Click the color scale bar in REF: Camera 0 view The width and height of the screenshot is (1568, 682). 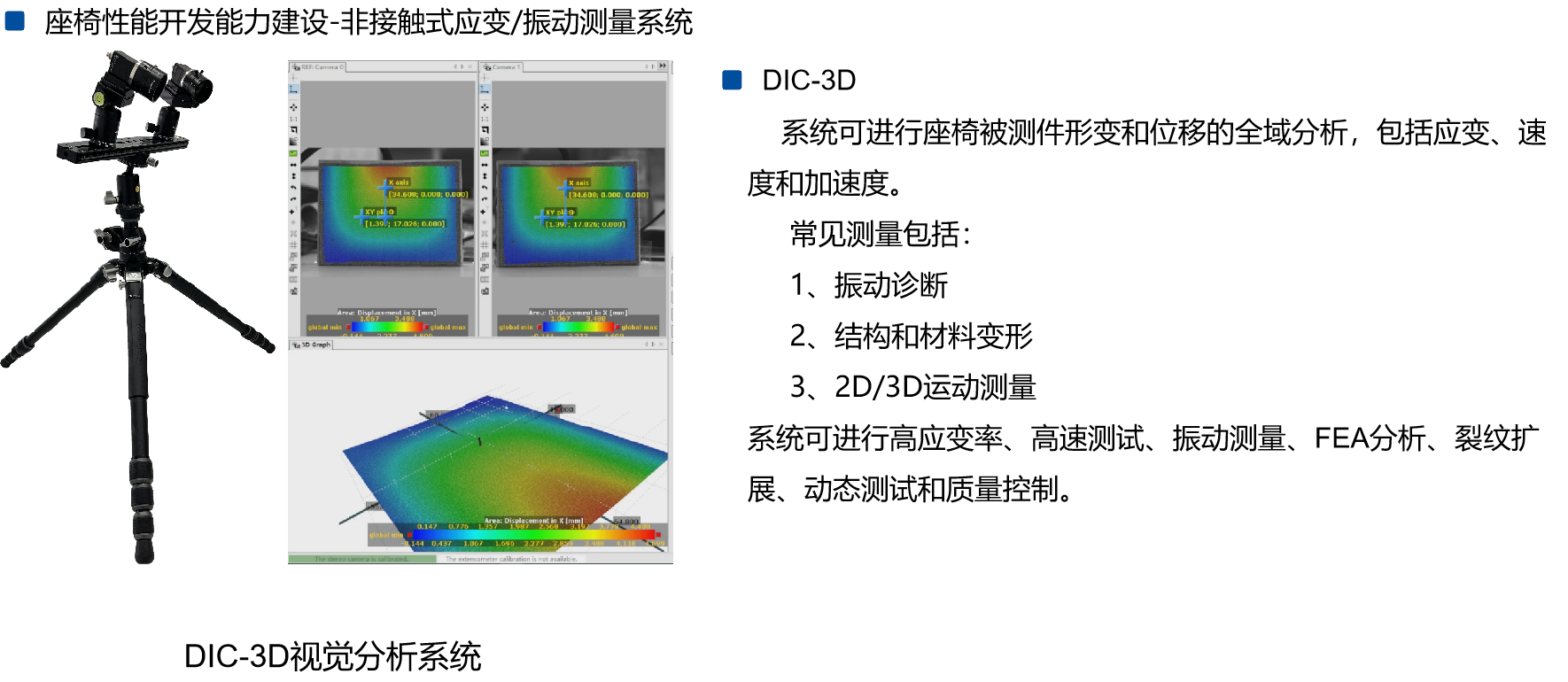coord(387,327)
